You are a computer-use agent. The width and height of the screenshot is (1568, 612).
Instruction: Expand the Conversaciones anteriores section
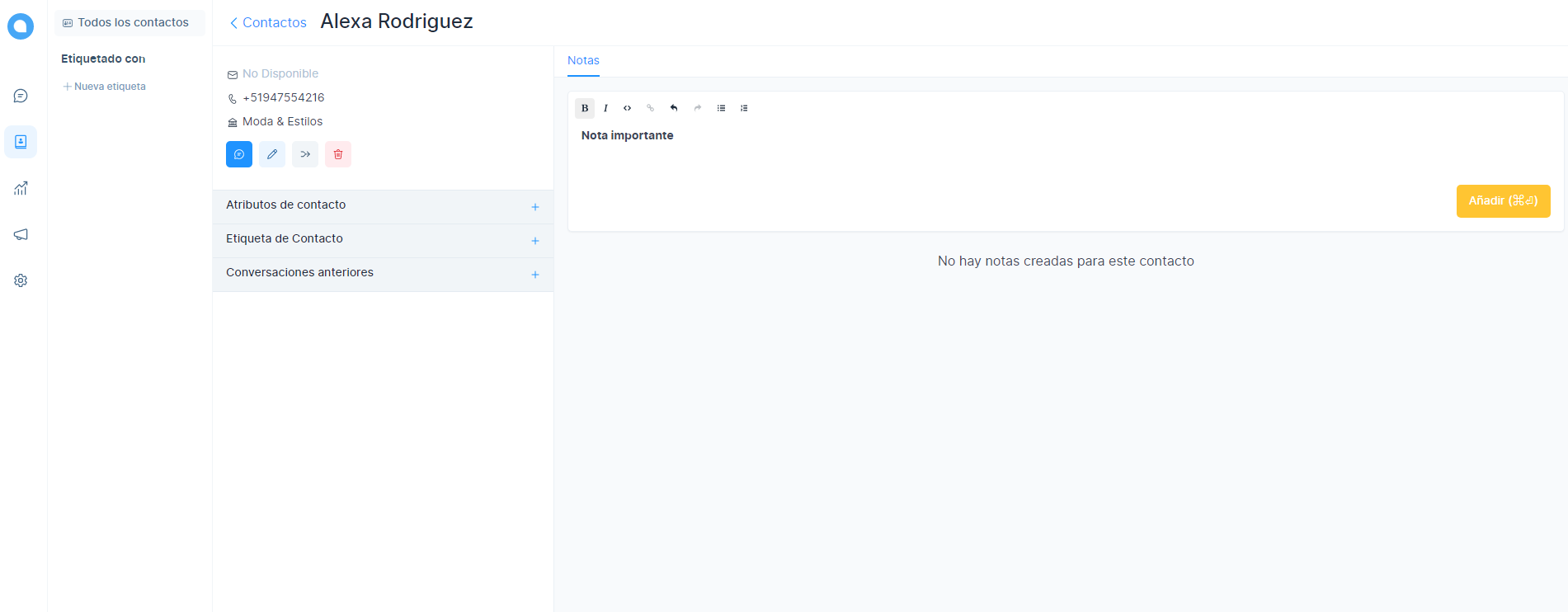coord(535,275)
